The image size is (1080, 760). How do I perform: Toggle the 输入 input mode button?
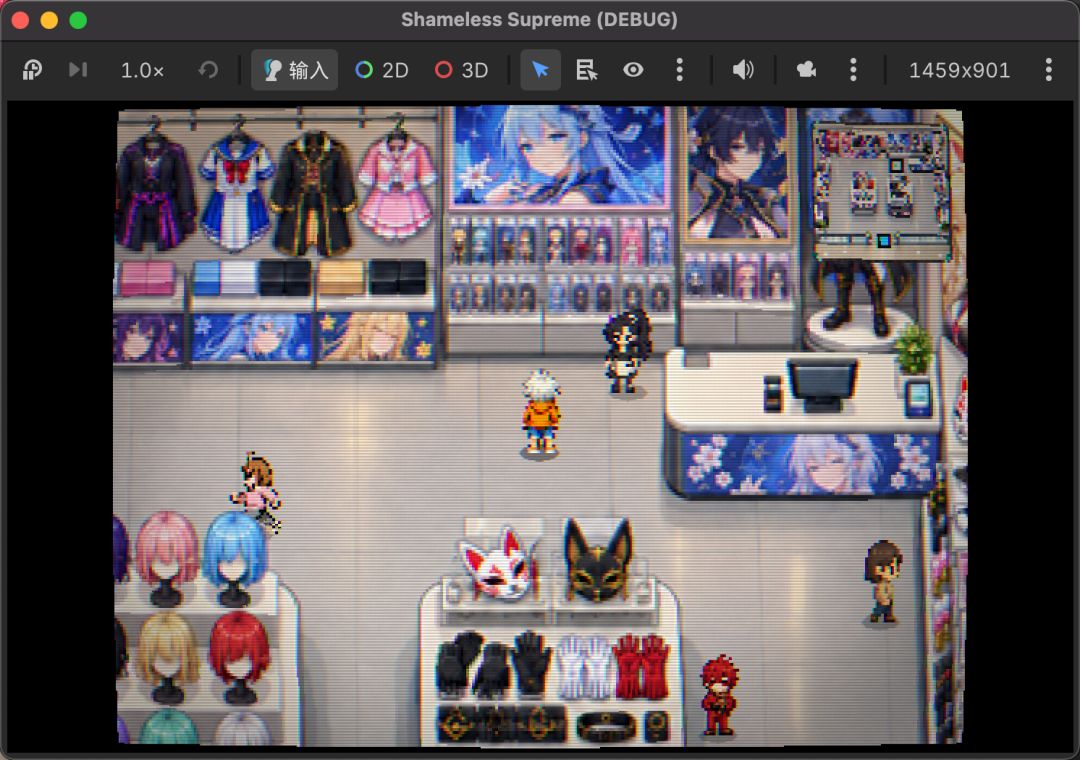point(295,70)
